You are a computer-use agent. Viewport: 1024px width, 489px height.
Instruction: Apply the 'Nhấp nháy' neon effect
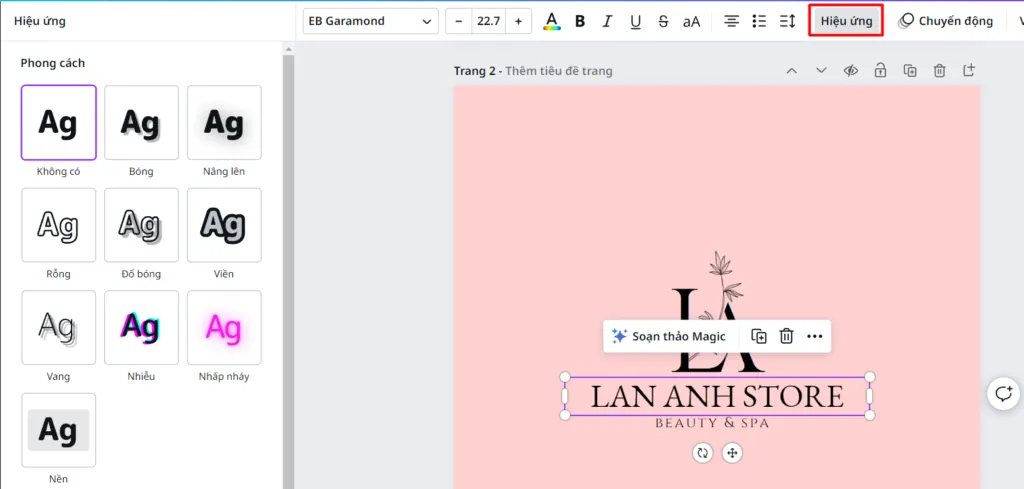coord(224,328)
